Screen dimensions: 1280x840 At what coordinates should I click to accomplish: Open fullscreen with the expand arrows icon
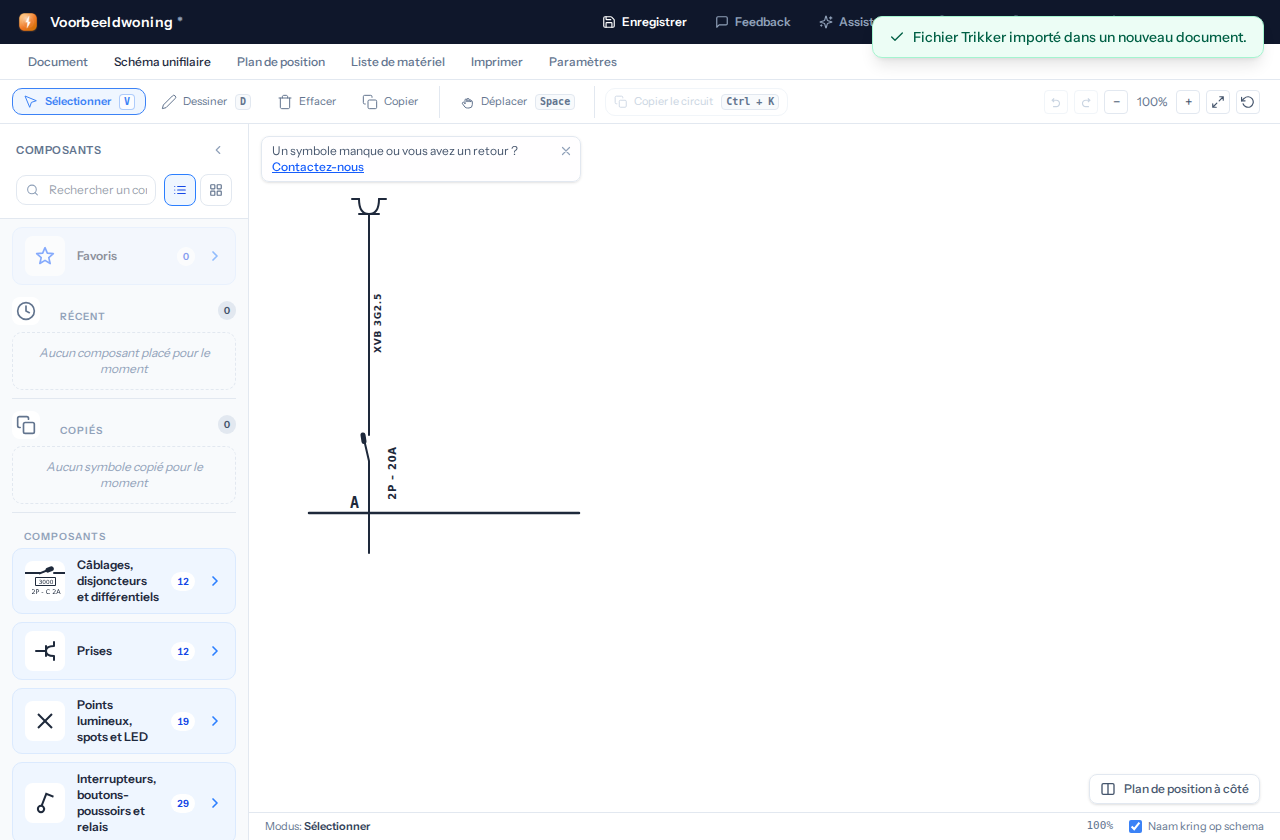pos(1218,102)
